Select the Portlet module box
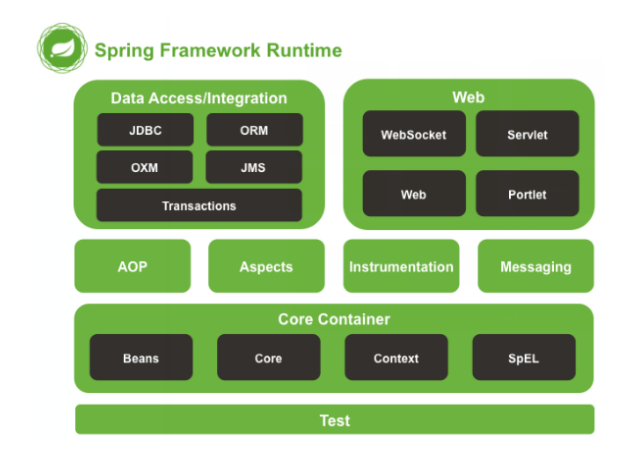The height and width of the screenshot is (458, 634). [527, 194]
